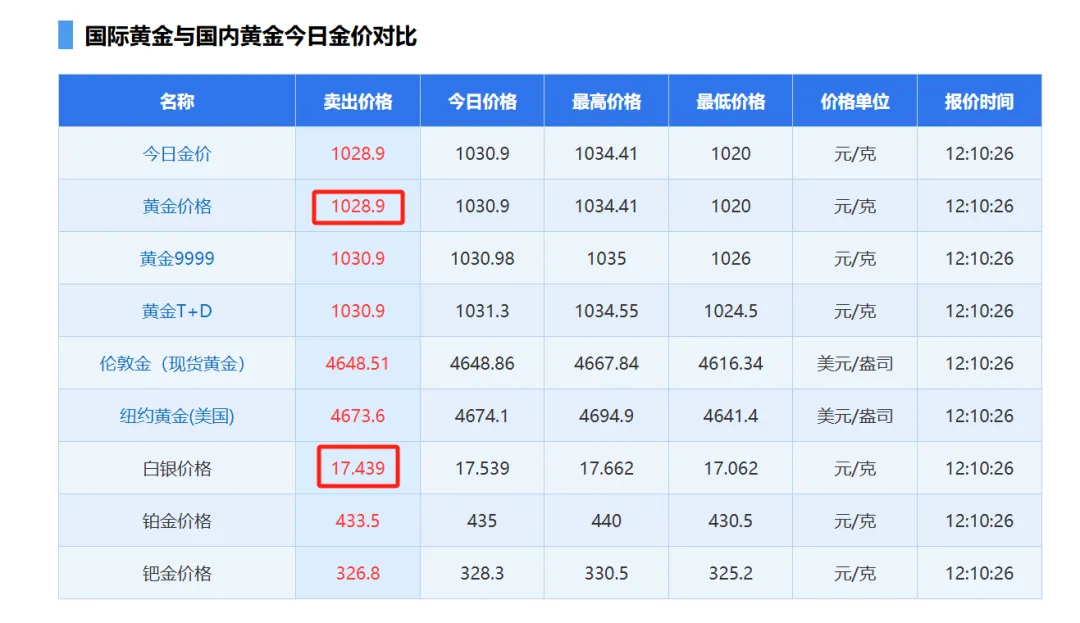Open the 今日金价 link
This screenshot has width=1080, height=623.
177,154
